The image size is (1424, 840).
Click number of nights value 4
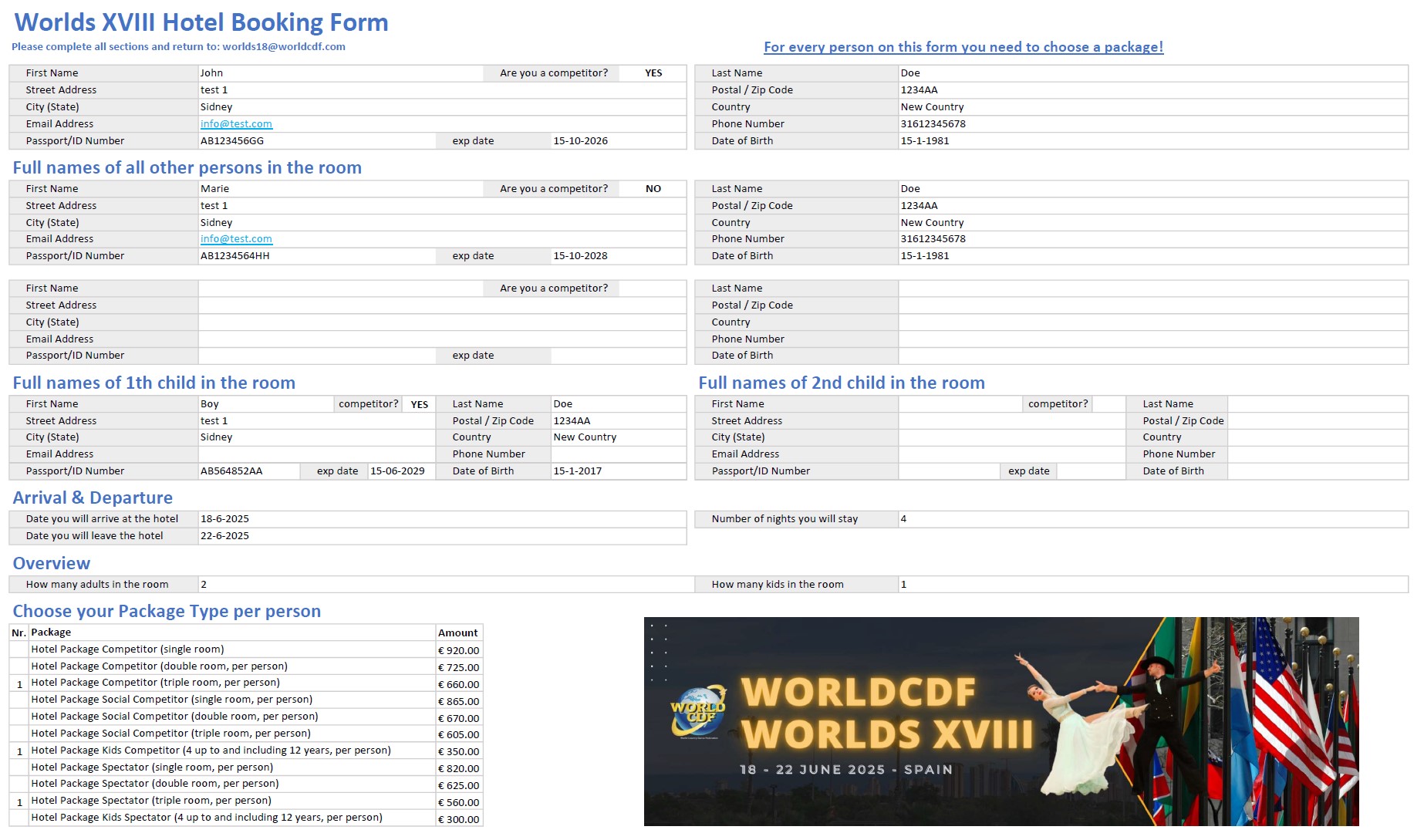[1152, 519]
